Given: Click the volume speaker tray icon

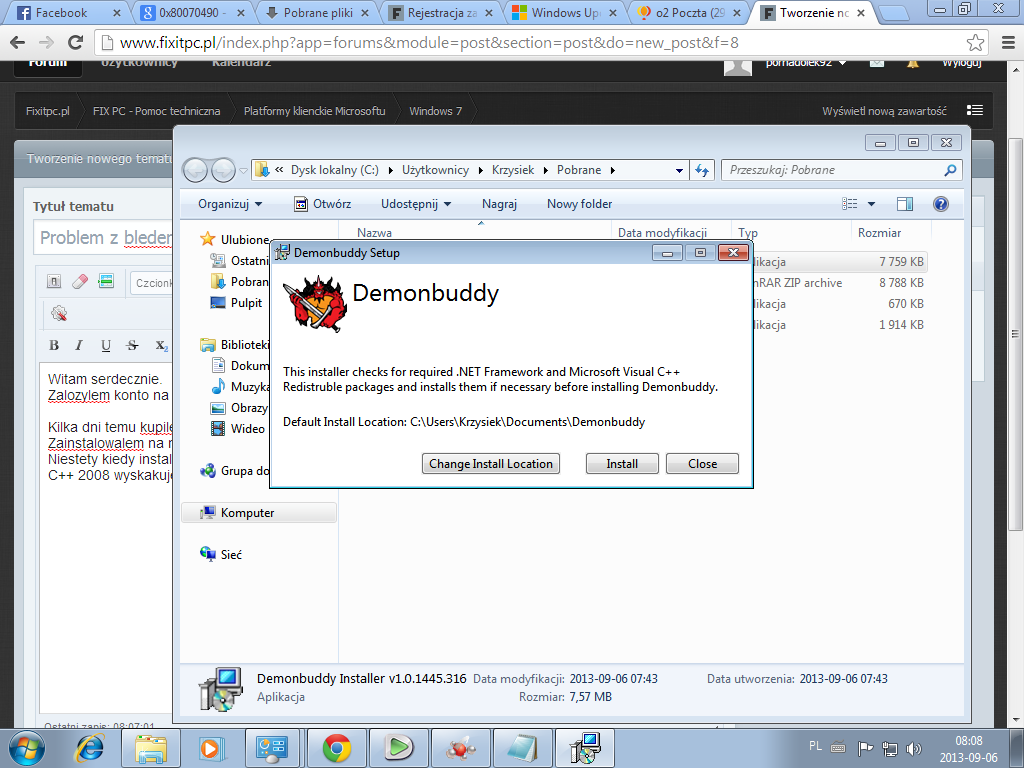Looking at the screenshot, I should (914, 748).
